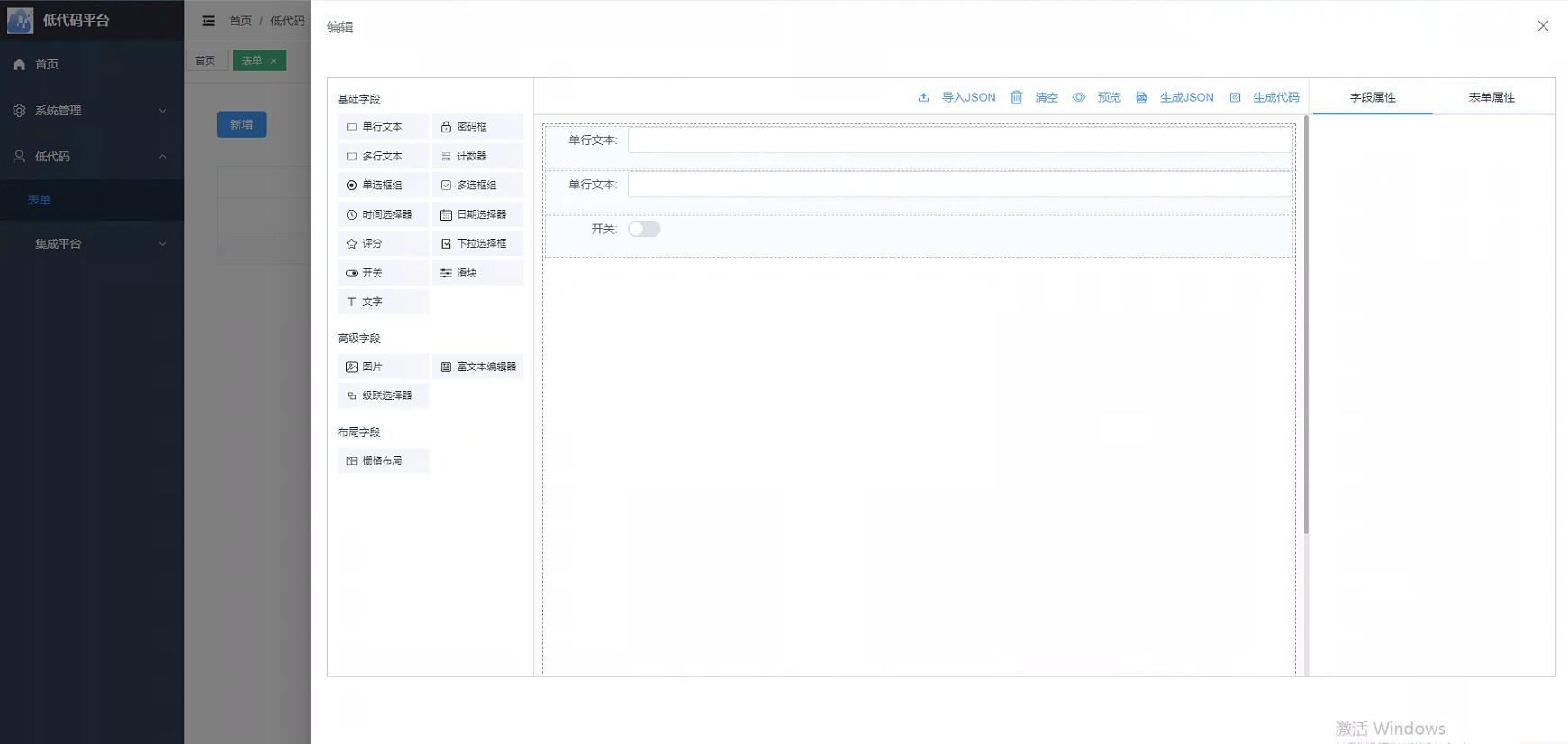Screen dimensions: 1568x744
Task: Add a 下拉选择框 select component
Action: [477, 243]
